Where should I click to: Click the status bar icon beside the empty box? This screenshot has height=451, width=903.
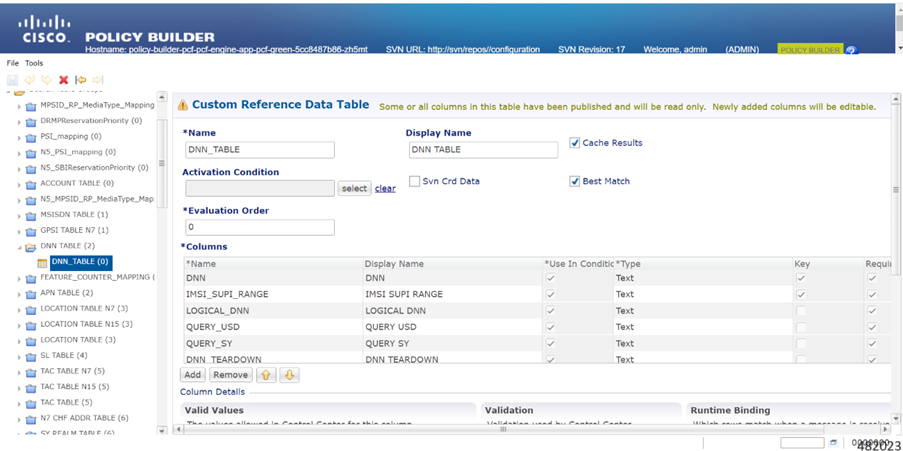833,443
